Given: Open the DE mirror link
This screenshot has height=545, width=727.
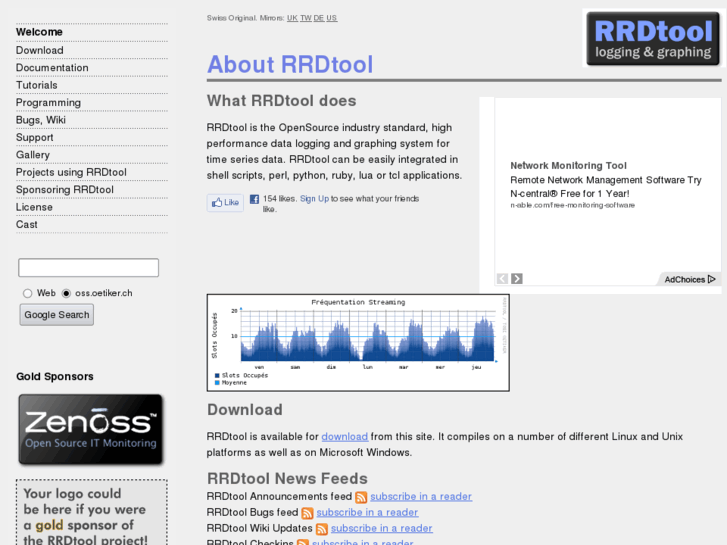Looking at the screenshot, I should pos(319,18).
